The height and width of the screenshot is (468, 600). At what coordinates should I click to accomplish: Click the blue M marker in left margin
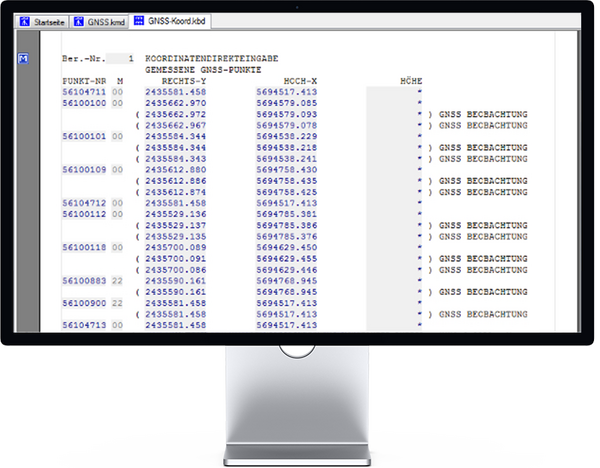click(x=23, y=59)
